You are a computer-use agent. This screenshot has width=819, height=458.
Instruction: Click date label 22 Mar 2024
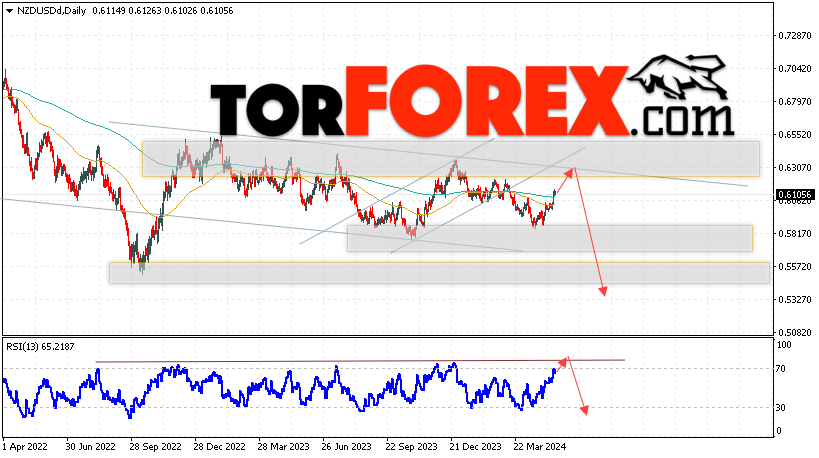pos(540,447)
